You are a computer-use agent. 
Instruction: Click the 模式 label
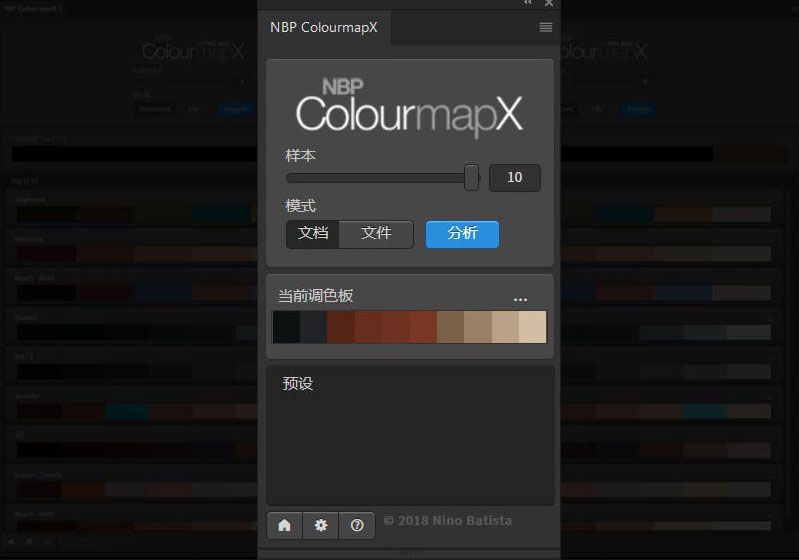(x=301, y=206)
